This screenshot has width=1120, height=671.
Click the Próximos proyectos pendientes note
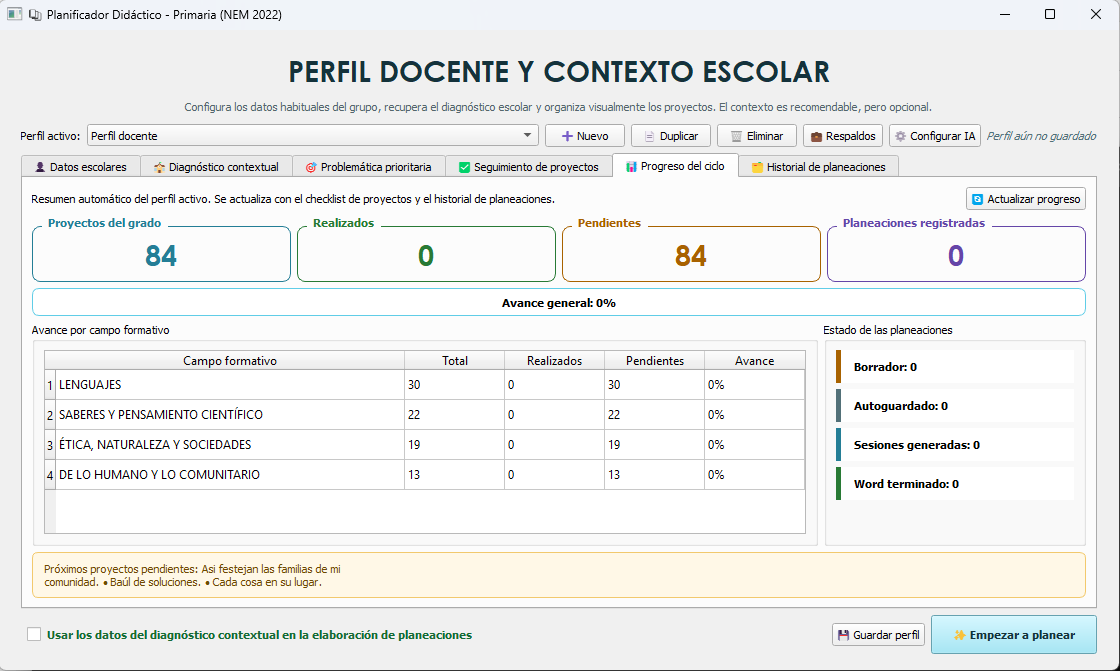[559, 575]
